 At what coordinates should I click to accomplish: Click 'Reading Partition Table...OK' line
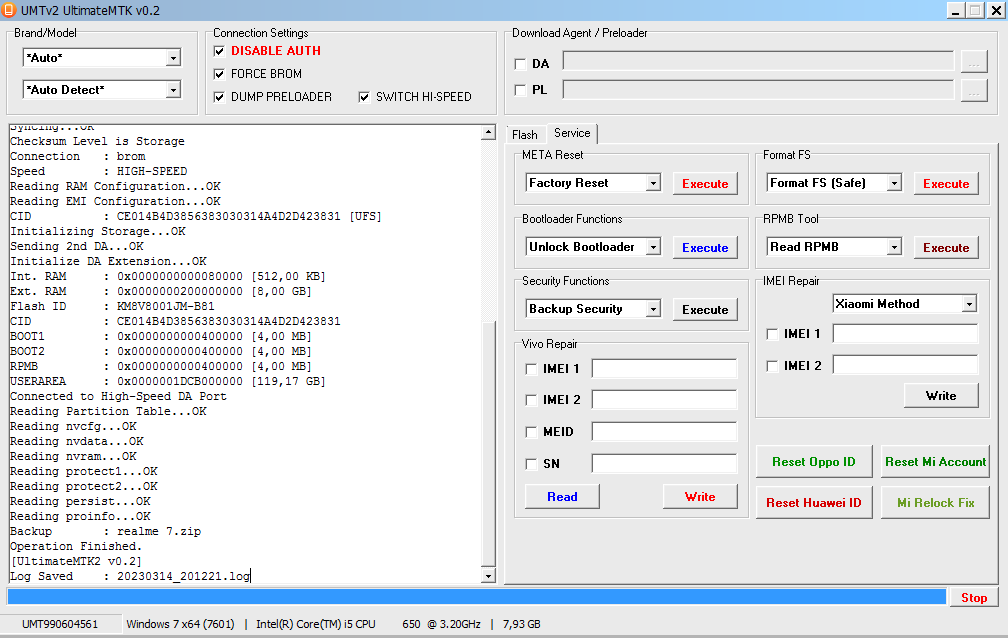pos(108,411)
